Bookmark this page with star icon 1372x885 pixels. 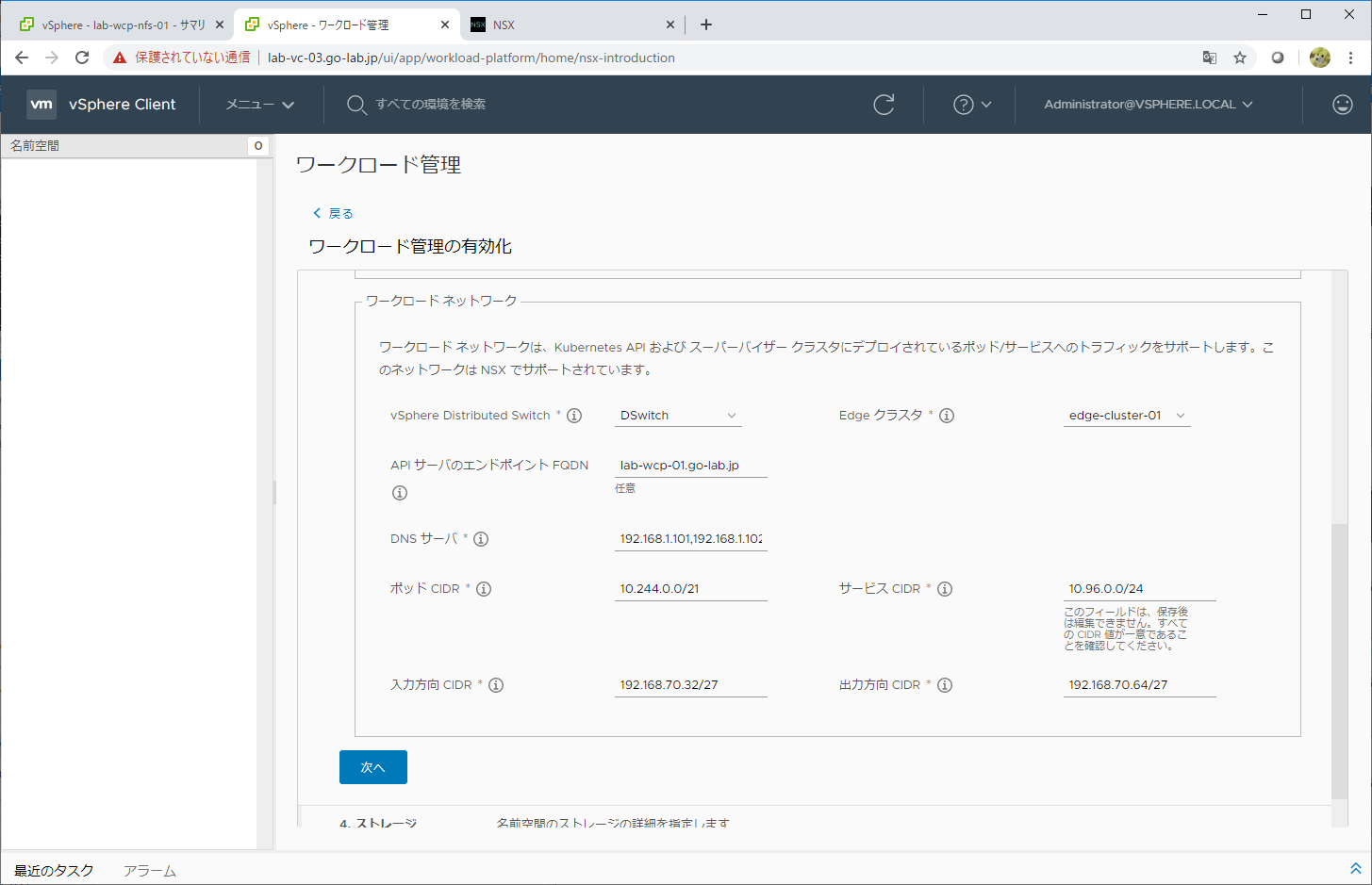coord(1240,57)
